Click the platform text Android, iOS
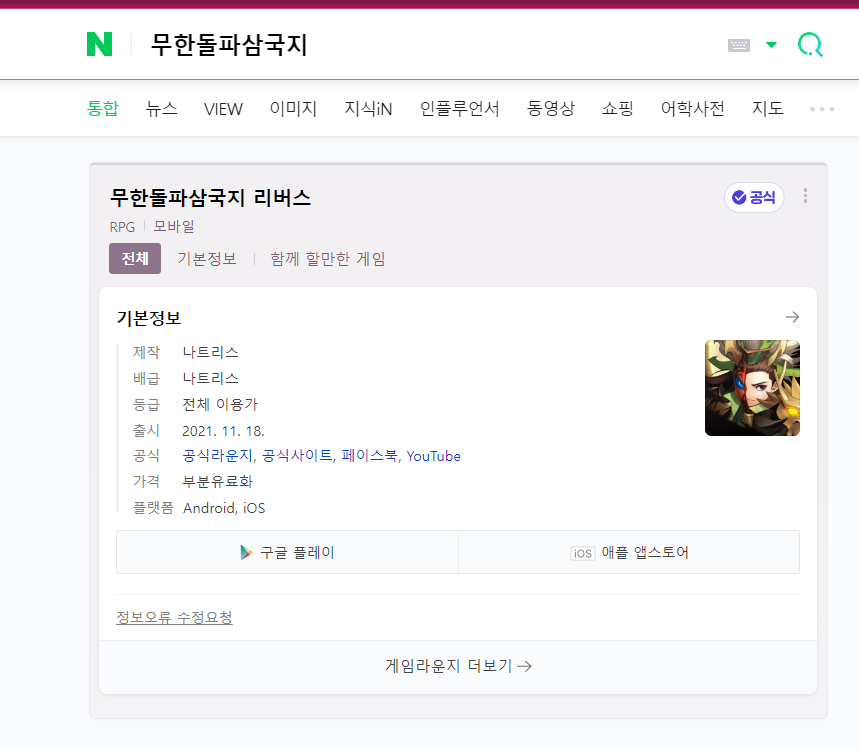The image size is (859, 749). click(x=224, y=508)
